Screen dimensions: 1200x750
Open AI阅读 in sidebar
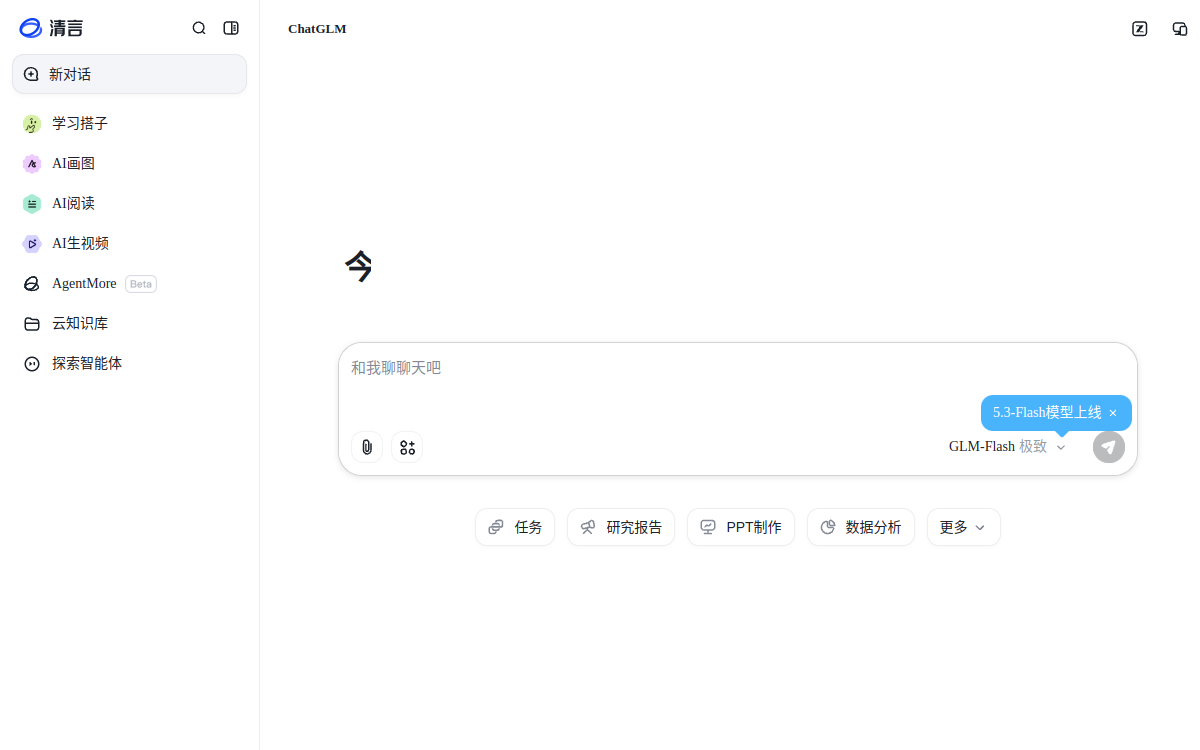(x=129, y=203)
